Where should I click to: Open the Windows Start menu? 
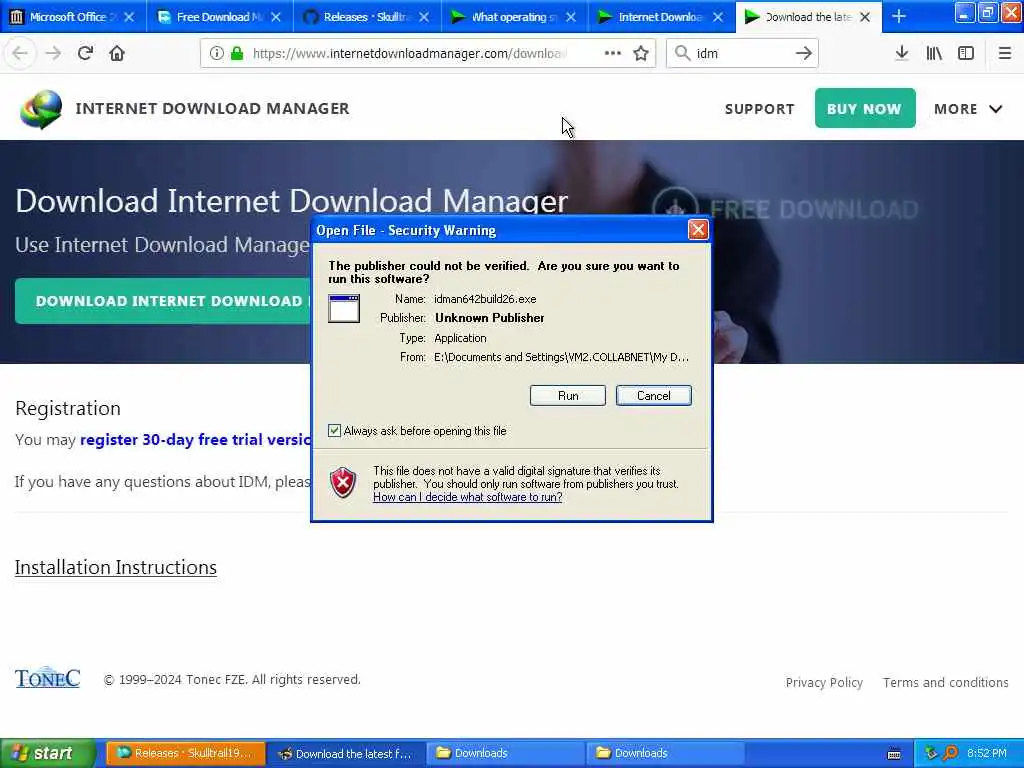[x=47, y=754]
